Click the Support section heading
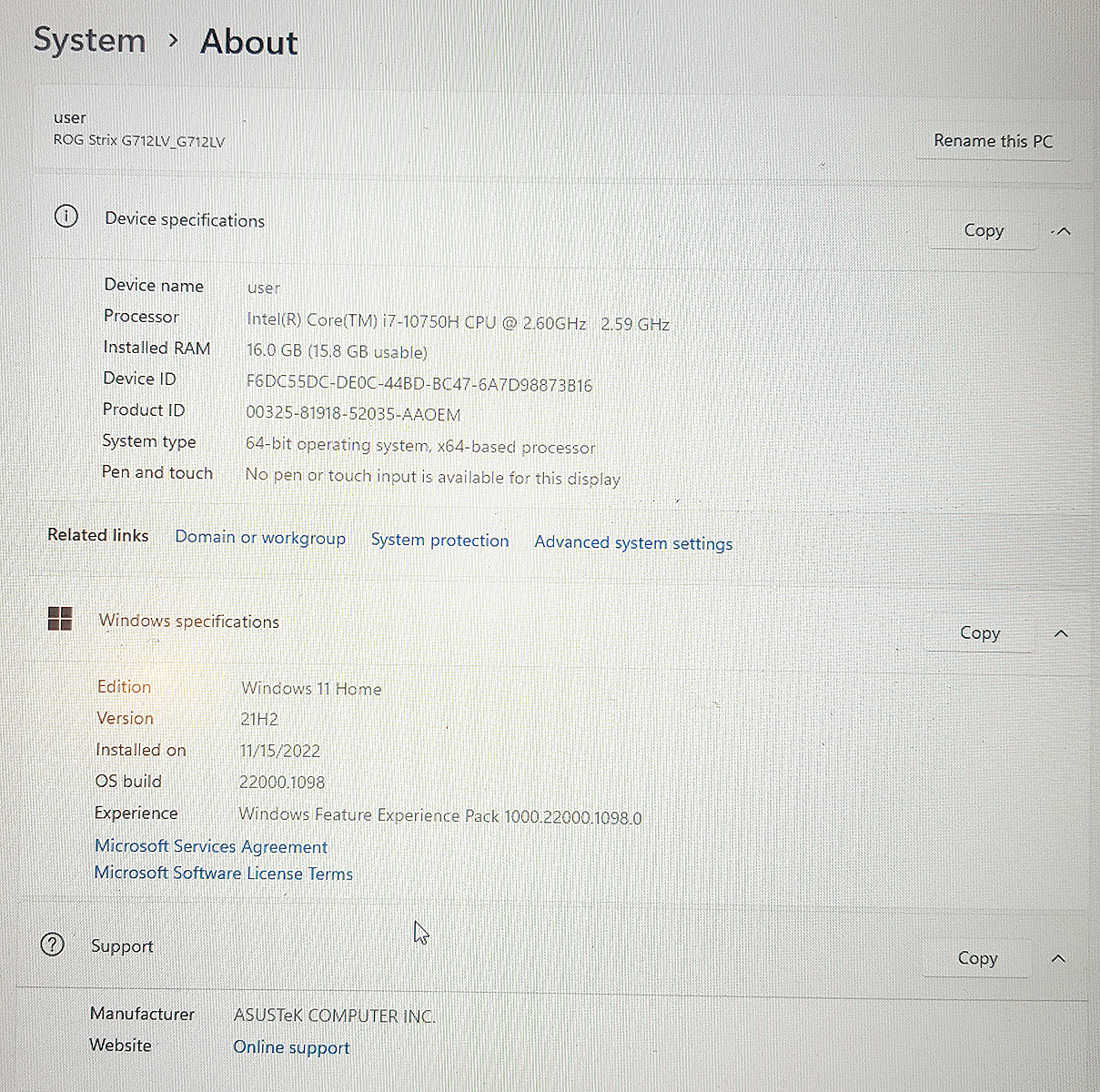The height and width of the screenshot is (1092, 1100). point(122,946)
